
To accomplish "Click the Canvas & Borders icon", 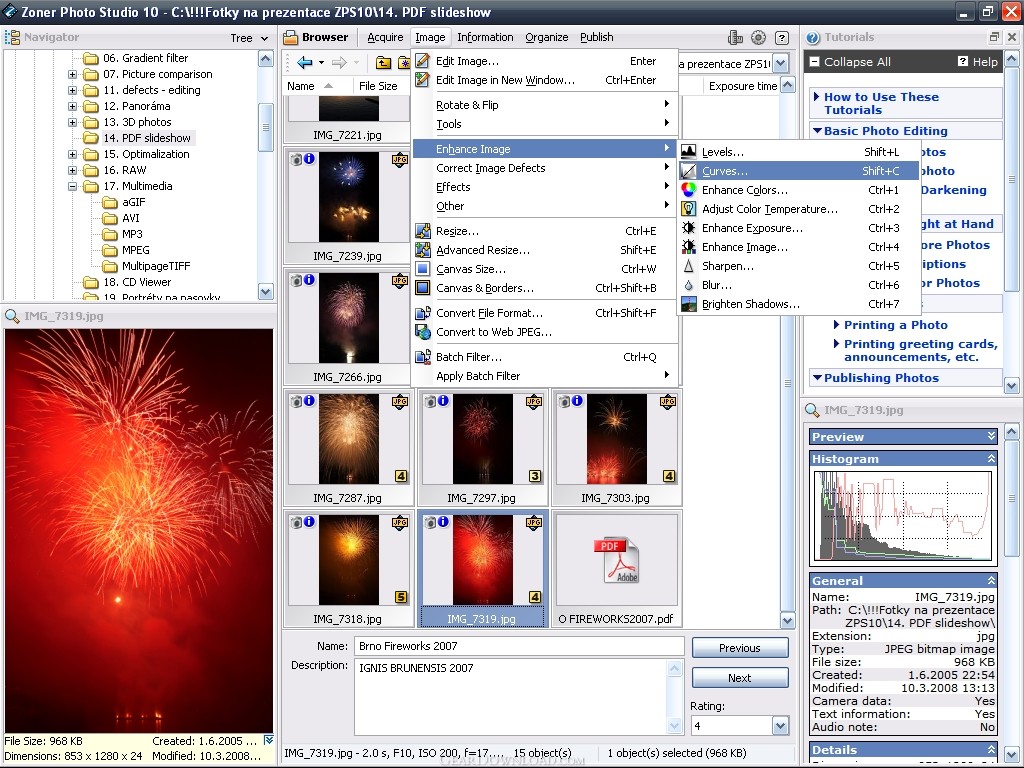I will tap(423, 287).
